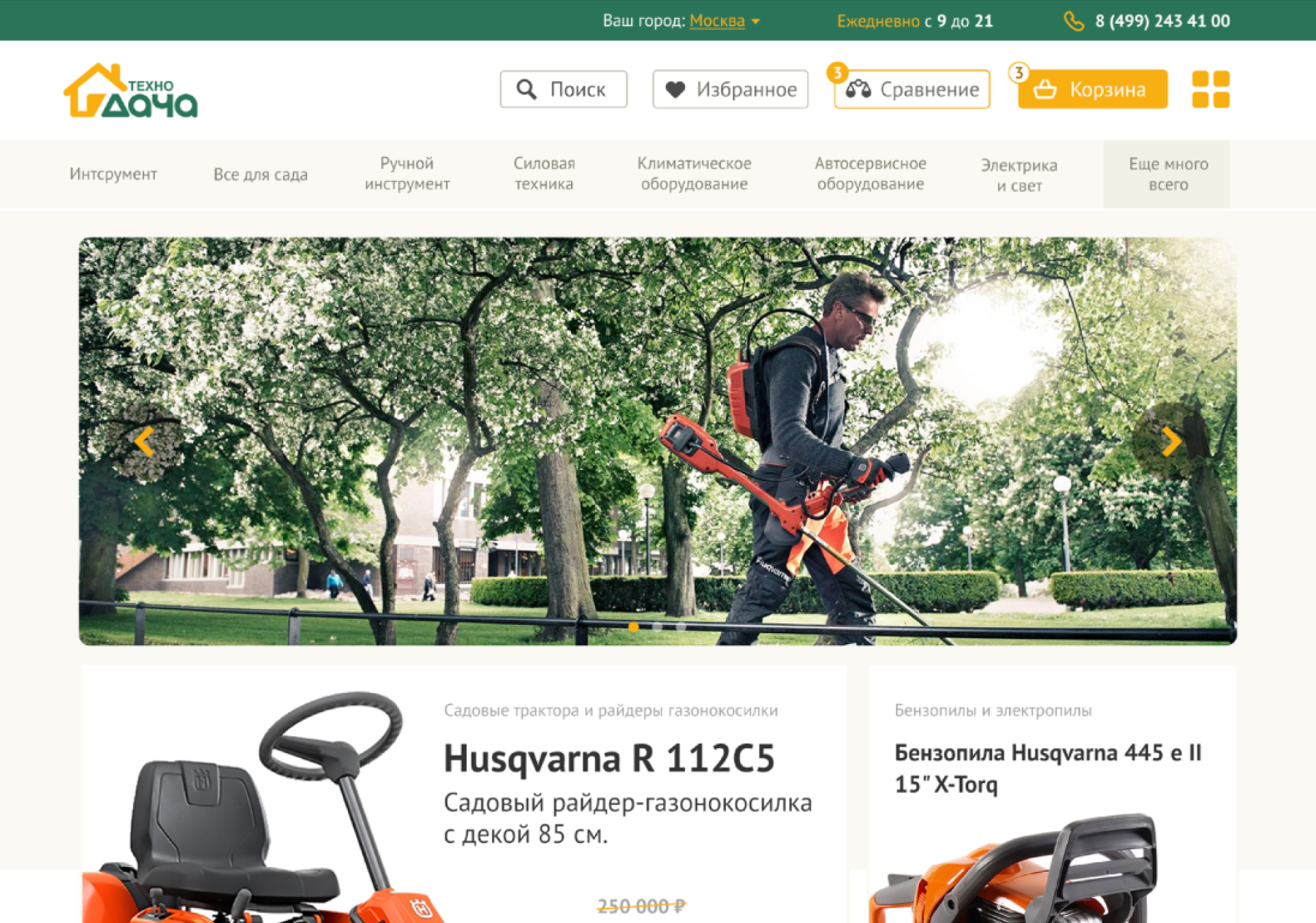This screenshot has width=1316, height=923.
Task: Click the orange chainsaw product image
Action: point(1013,868)
